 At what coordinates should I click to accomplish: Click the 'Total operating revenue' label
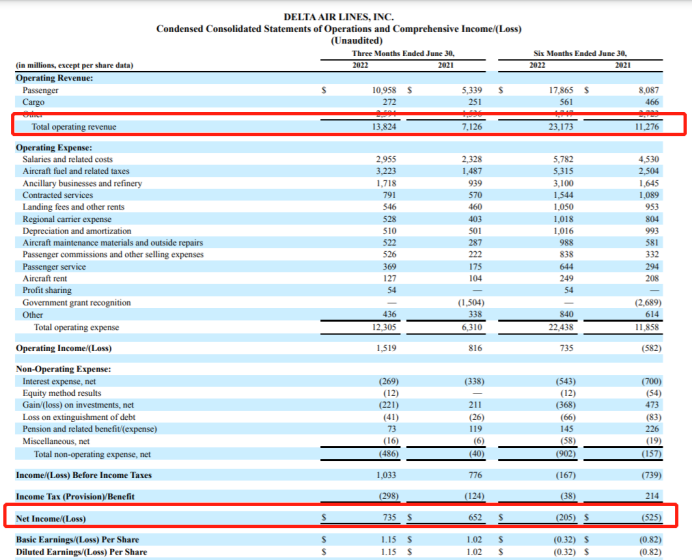pos(74,127)
